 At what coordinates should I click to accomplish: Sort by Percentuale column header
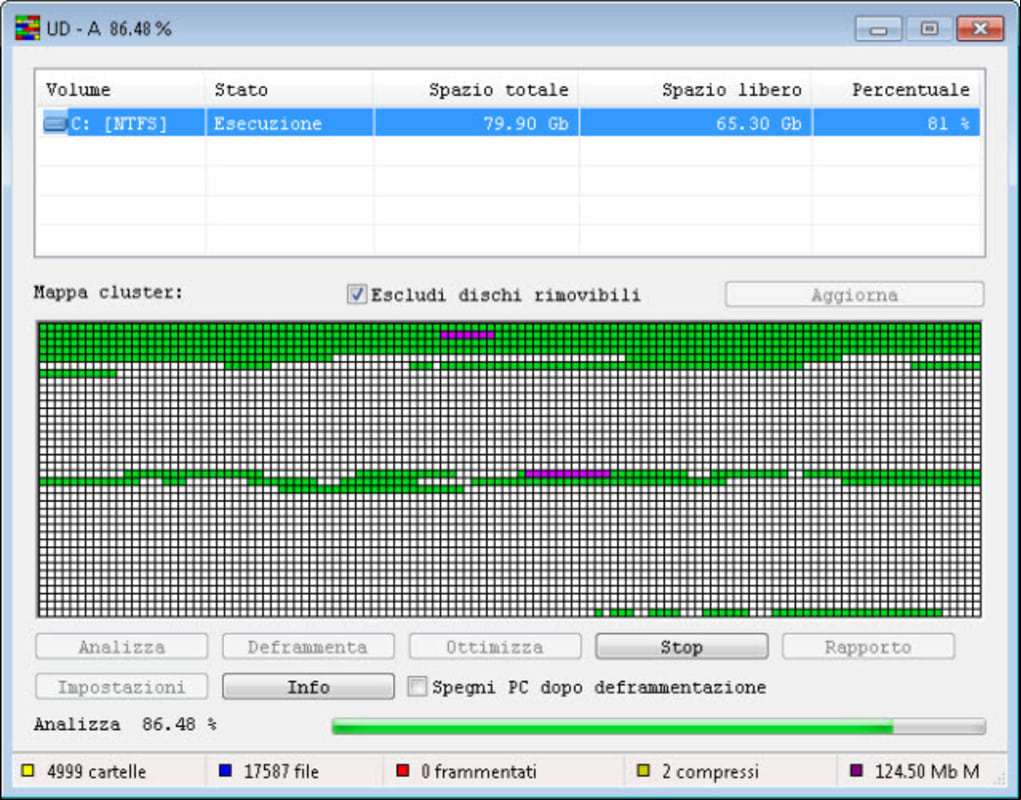pyautogui.click(x=897, y=89)
